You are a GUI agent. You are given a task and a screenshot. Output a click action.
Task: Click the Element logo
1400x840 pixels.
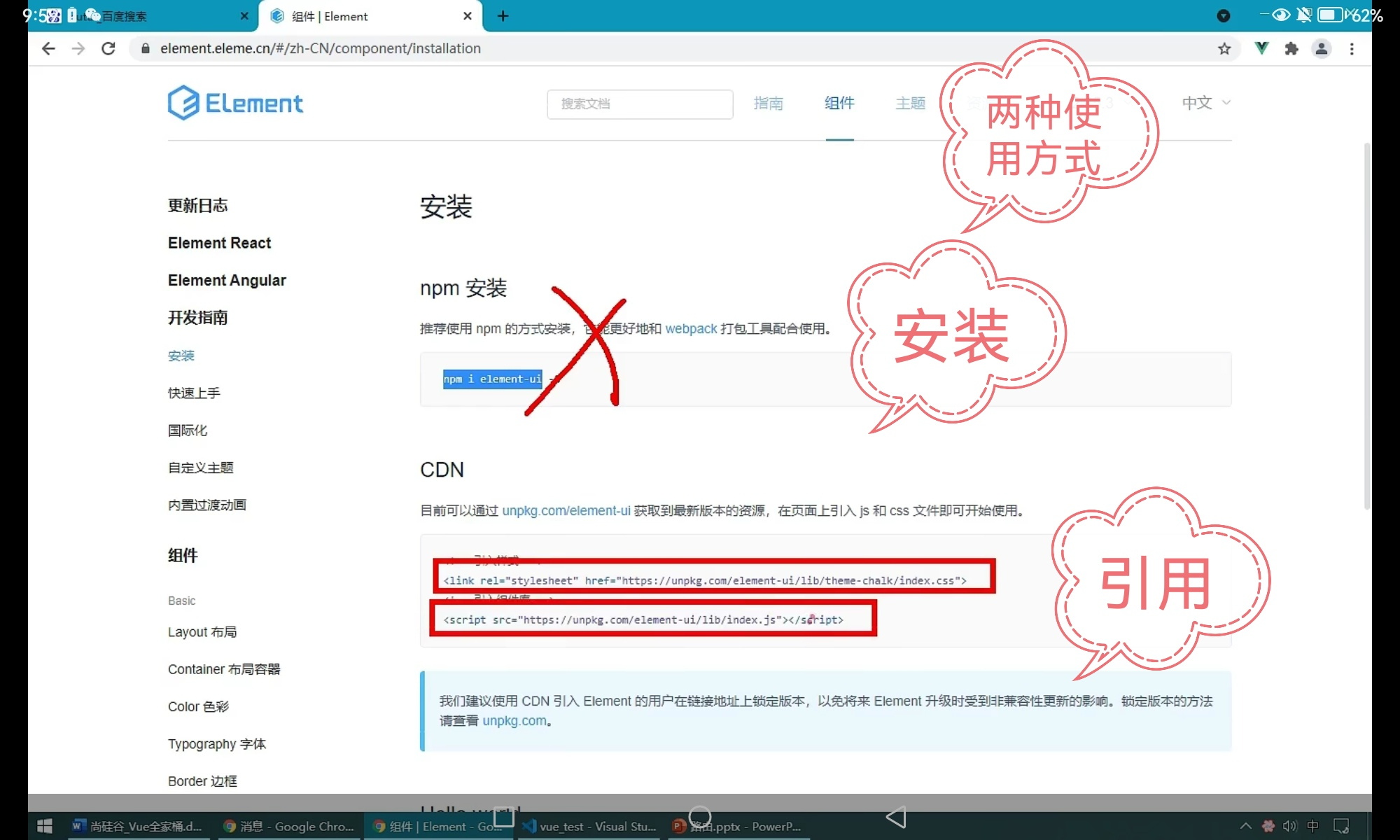click(235, 103)
